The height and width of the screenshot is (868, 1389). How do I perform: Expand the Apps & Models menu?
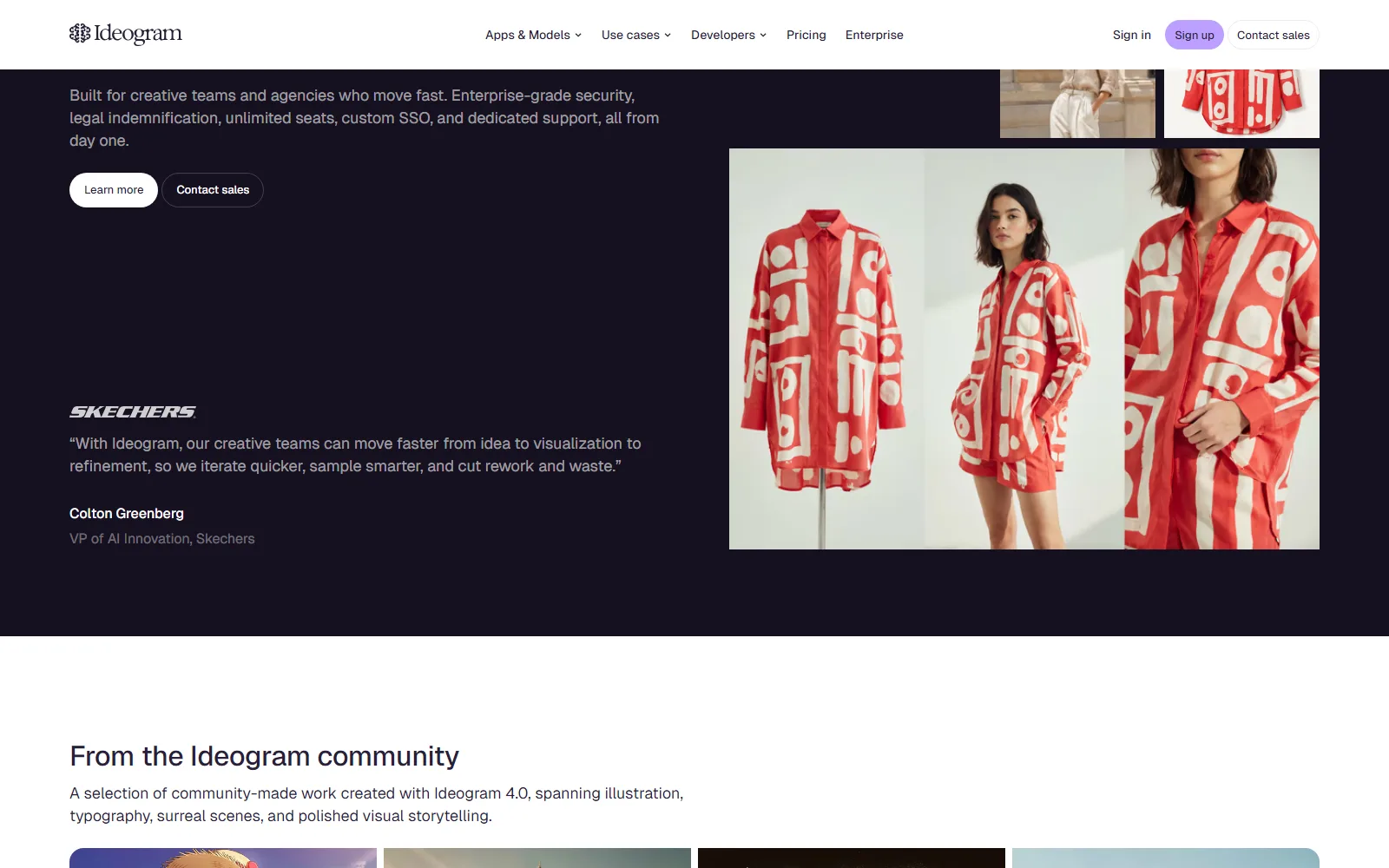pos(533,35)
